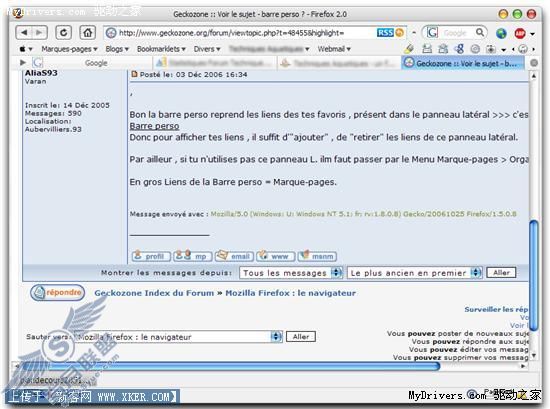
Task: Switch to the Geckozone tab
Action: click(462, 63)
